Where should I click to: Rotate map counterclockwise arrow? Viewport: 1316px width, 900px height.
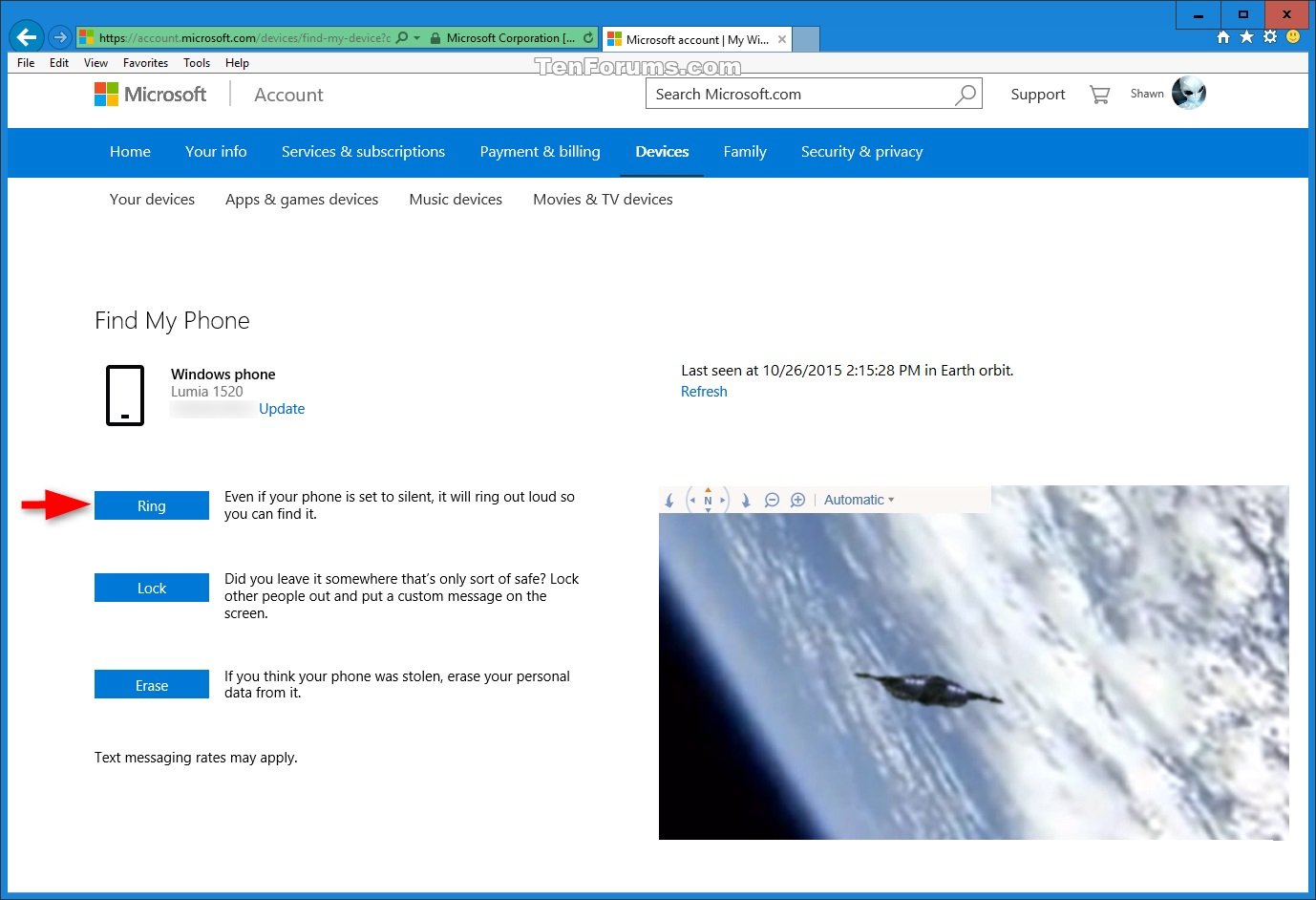669,500
